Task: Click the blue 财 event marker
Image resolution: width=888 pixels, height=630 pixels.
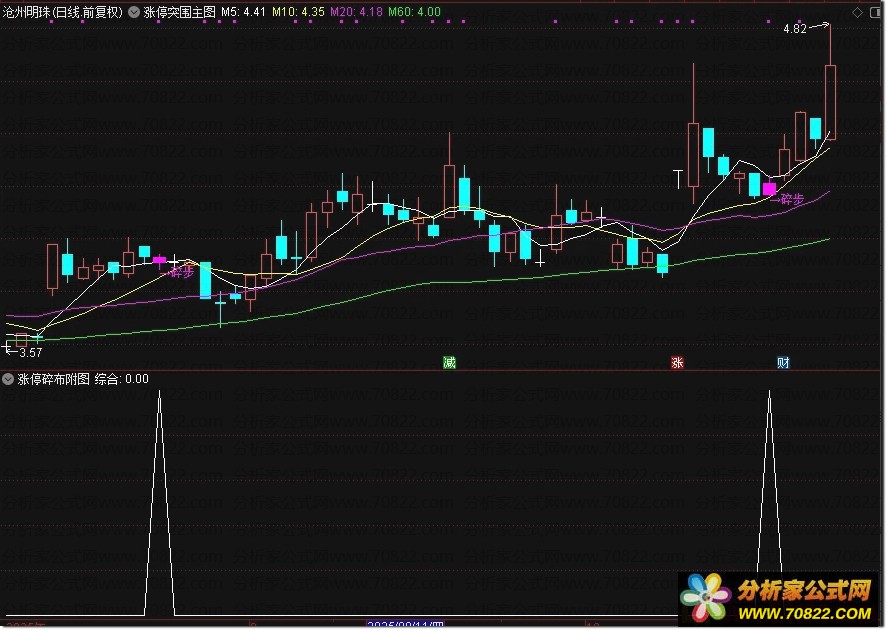Action: [x=783, y=362]
